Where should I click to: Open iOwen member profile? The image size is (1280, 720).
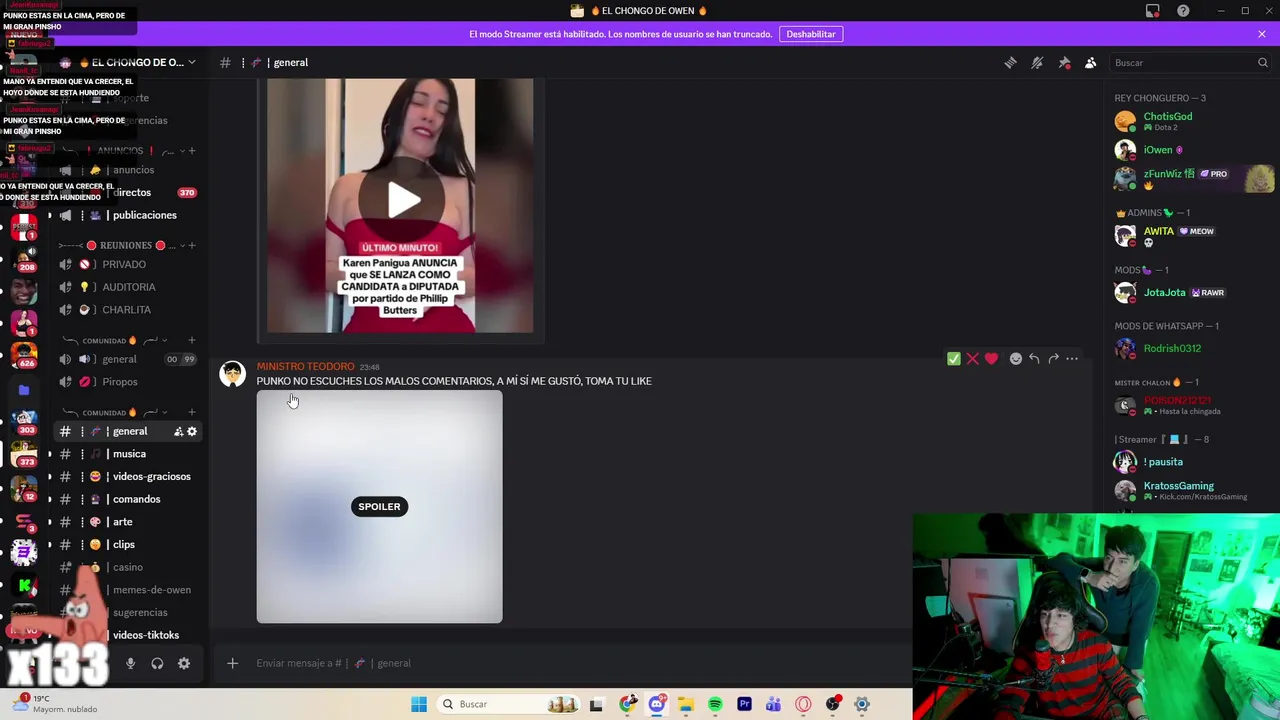(x=1190, y=150)
